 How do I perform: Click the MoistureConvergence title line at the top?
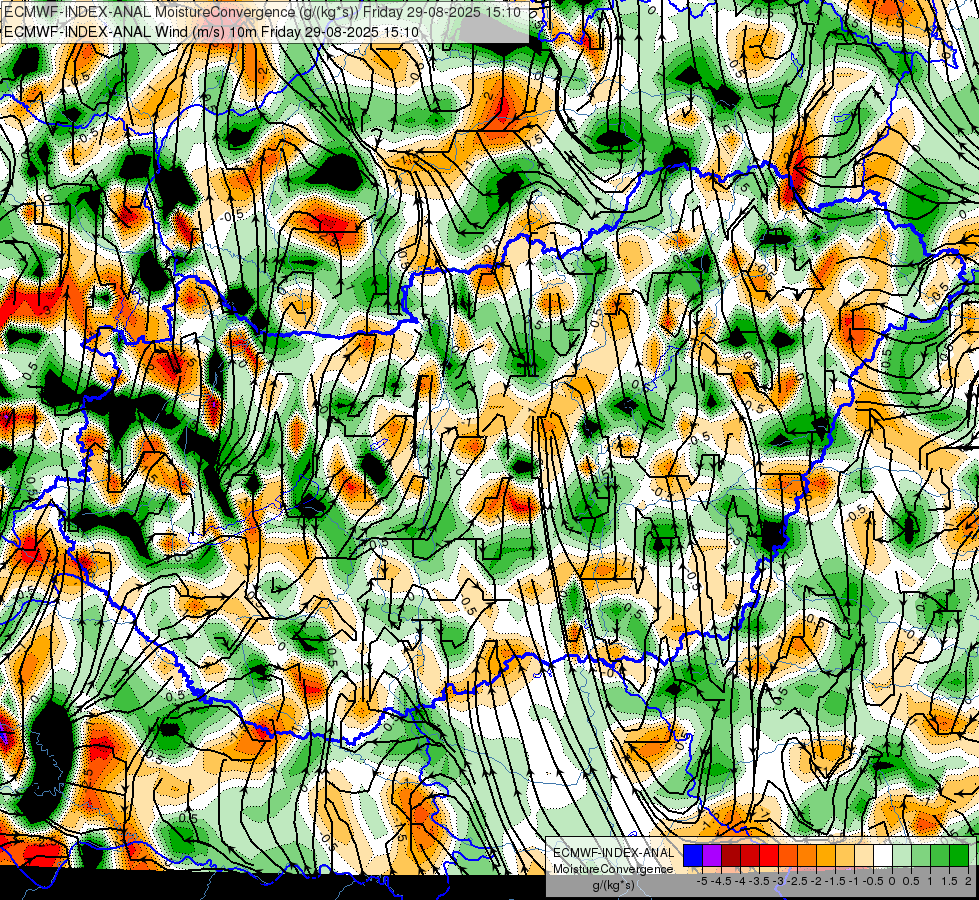pyautogui.click(x=262, y=12)
